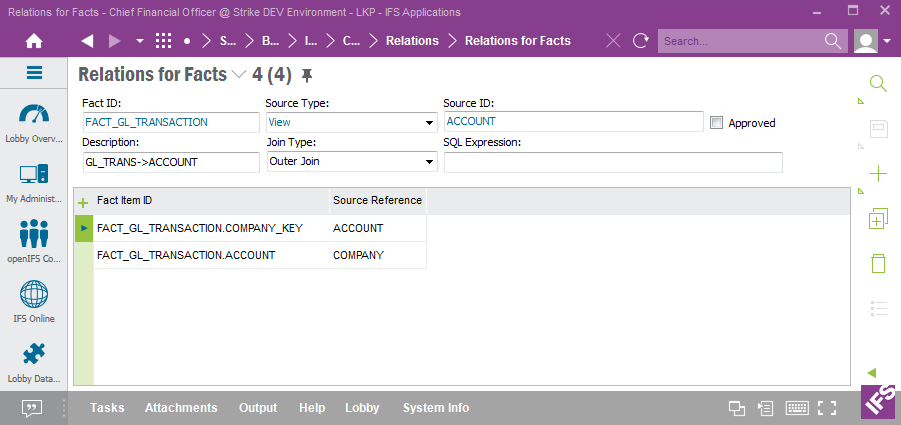Screen dimensions: 901x425
Task: Sort by the Source Reference column header
Action: [x=378, y=201]
